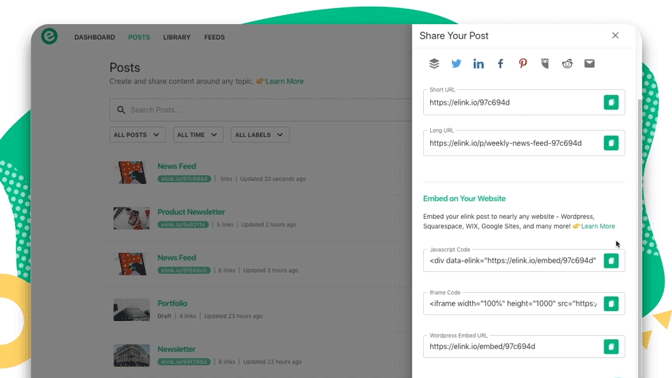Copy the Short URL
This screenshot has height=378, width=672.
(611, 102)
